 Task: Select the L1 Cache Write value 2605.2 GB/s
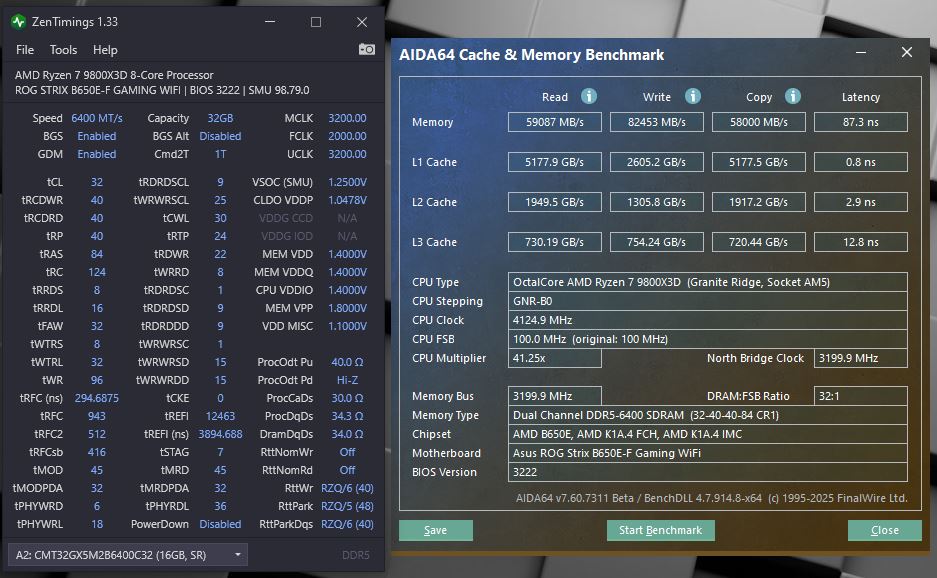[x=657, y=162]
